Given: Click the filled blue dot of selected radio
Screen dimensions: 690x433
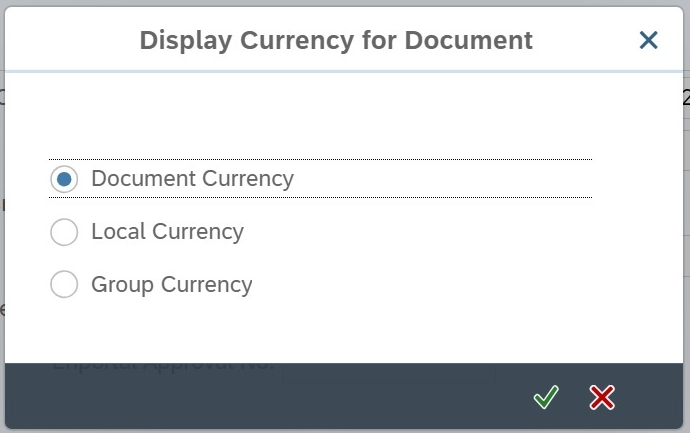Looking at the screenshot, I should (x=64, y=179).
